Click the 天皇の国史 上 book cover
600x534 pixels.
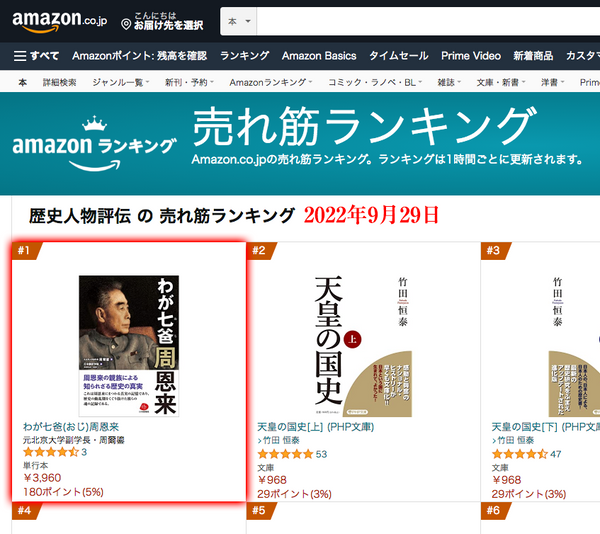[x=363, y=346]
